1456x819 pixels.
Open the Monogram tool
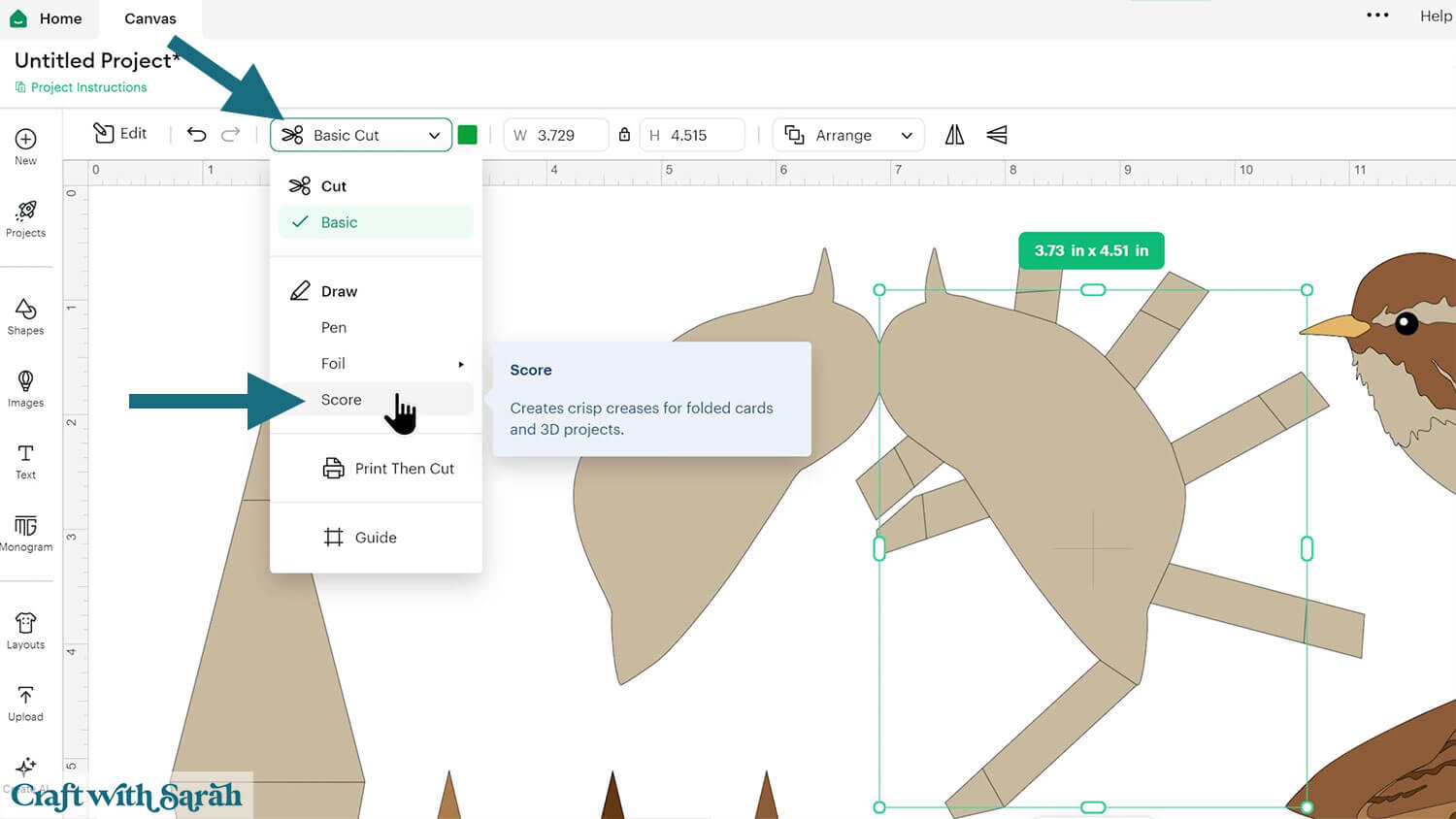(x=26, y=532)
